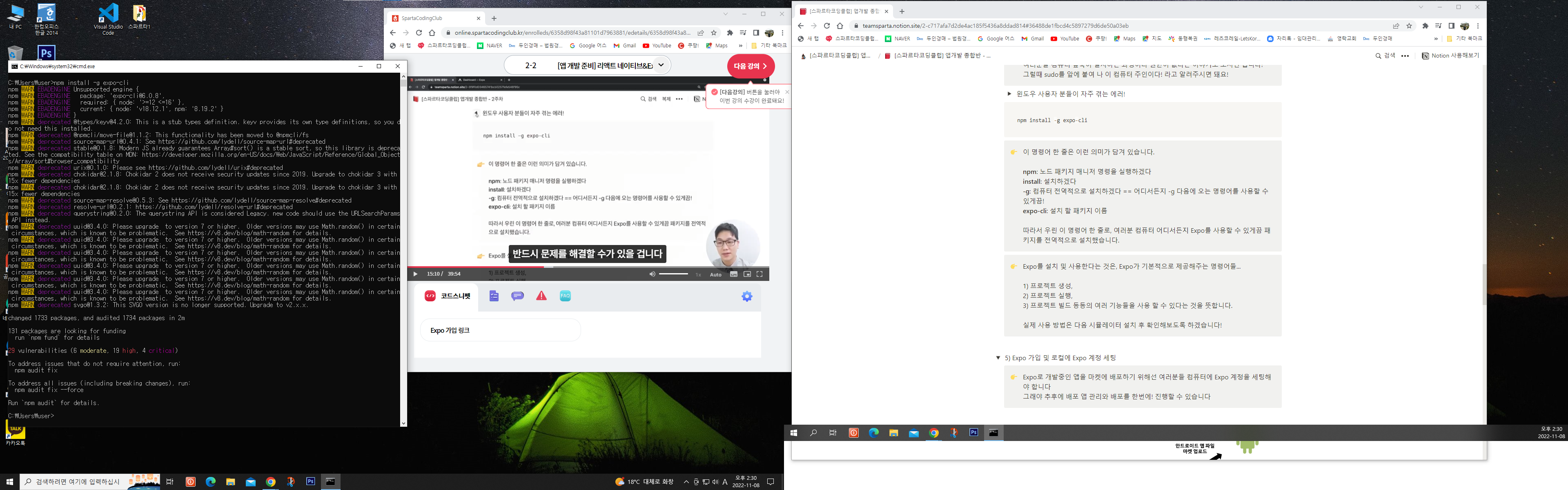Click the red 다음 강의 button
This screenshot has height=490, width=1568.
(x=751, y=66)
